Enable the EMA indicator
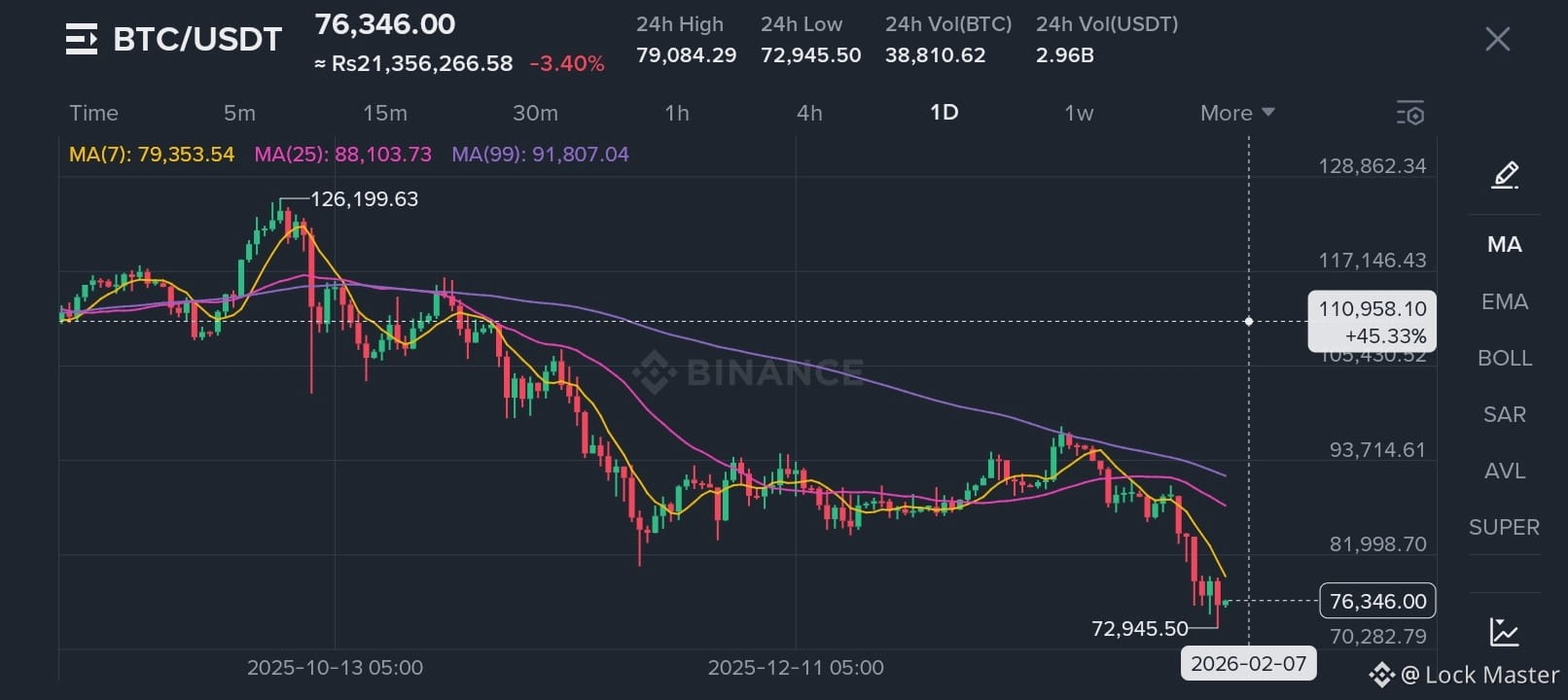1568x700 pixels. coord(1504,301)
